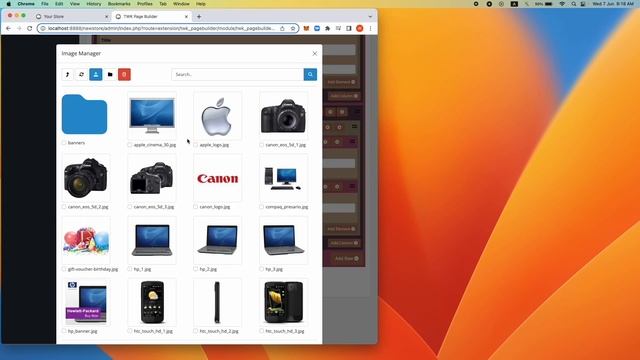This screenshot has width=640, height=360.
Task: Open the banners folder thumbnail
Action: 84,114
